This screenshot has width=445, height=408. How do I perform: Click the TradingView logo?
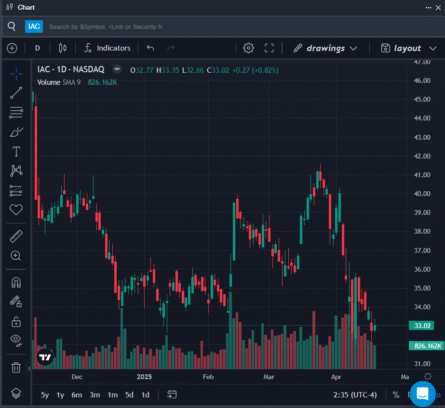tap(45, 357)
